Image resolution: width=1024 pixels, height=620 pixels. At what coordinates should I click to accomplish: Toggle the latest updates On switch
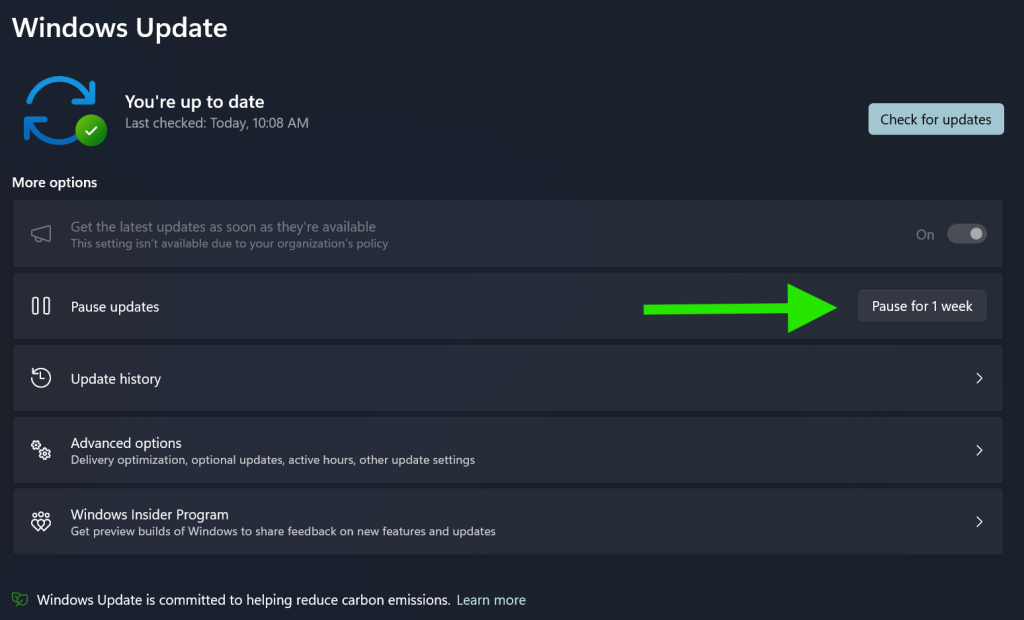click(x=966, y=234)
